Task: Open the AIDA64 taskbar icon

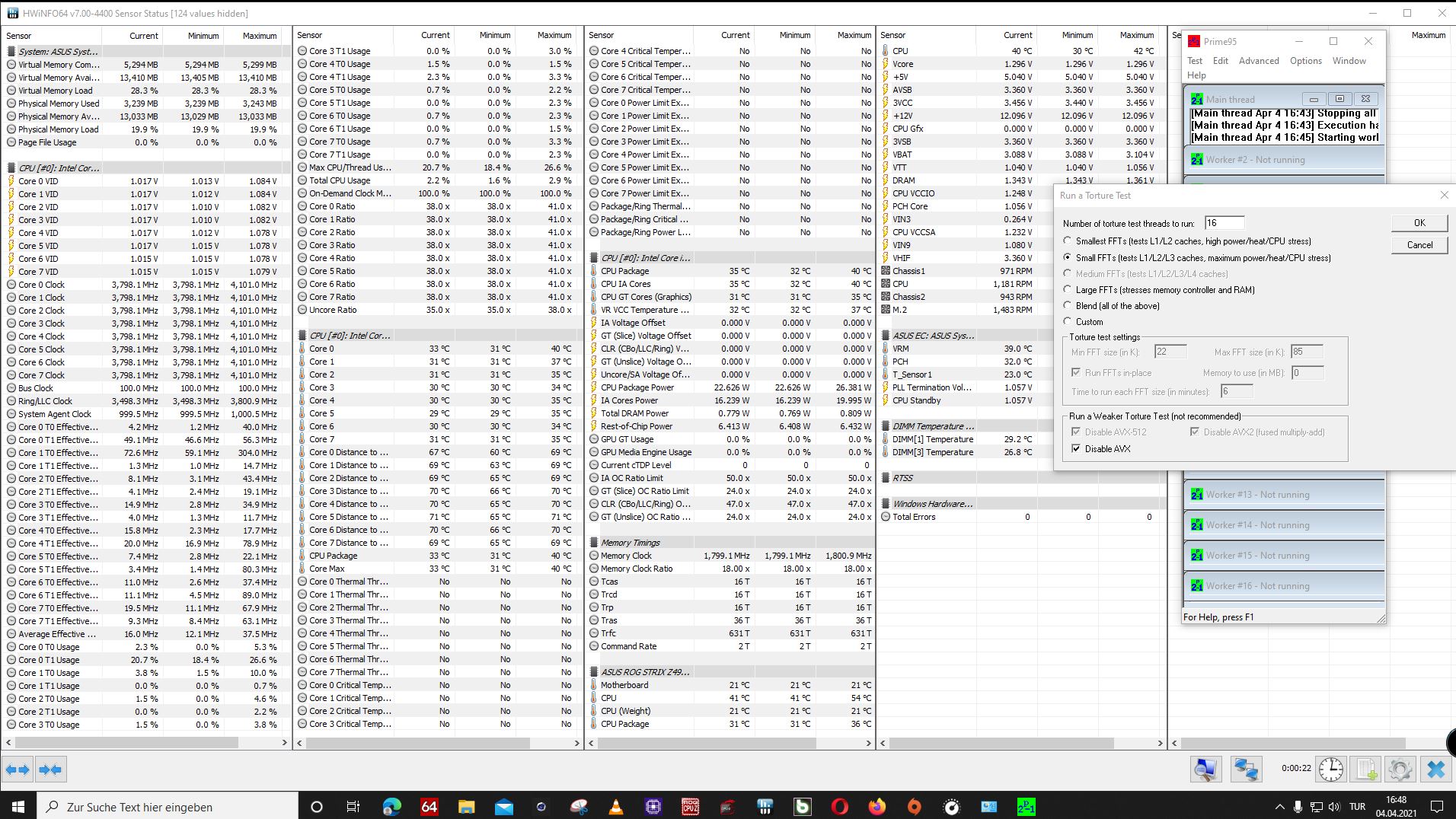Action: pos(429,807)
